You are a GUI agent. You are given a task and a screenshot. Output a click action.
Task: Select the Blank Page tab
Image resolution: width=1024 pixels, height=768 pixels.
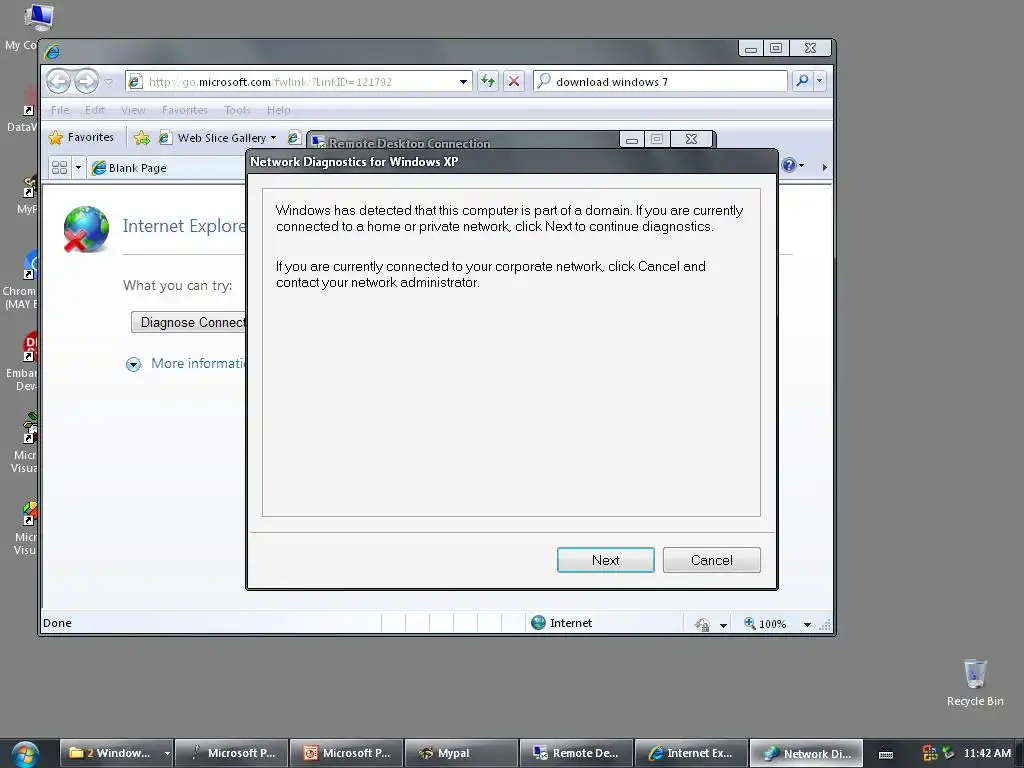[167, 168]
